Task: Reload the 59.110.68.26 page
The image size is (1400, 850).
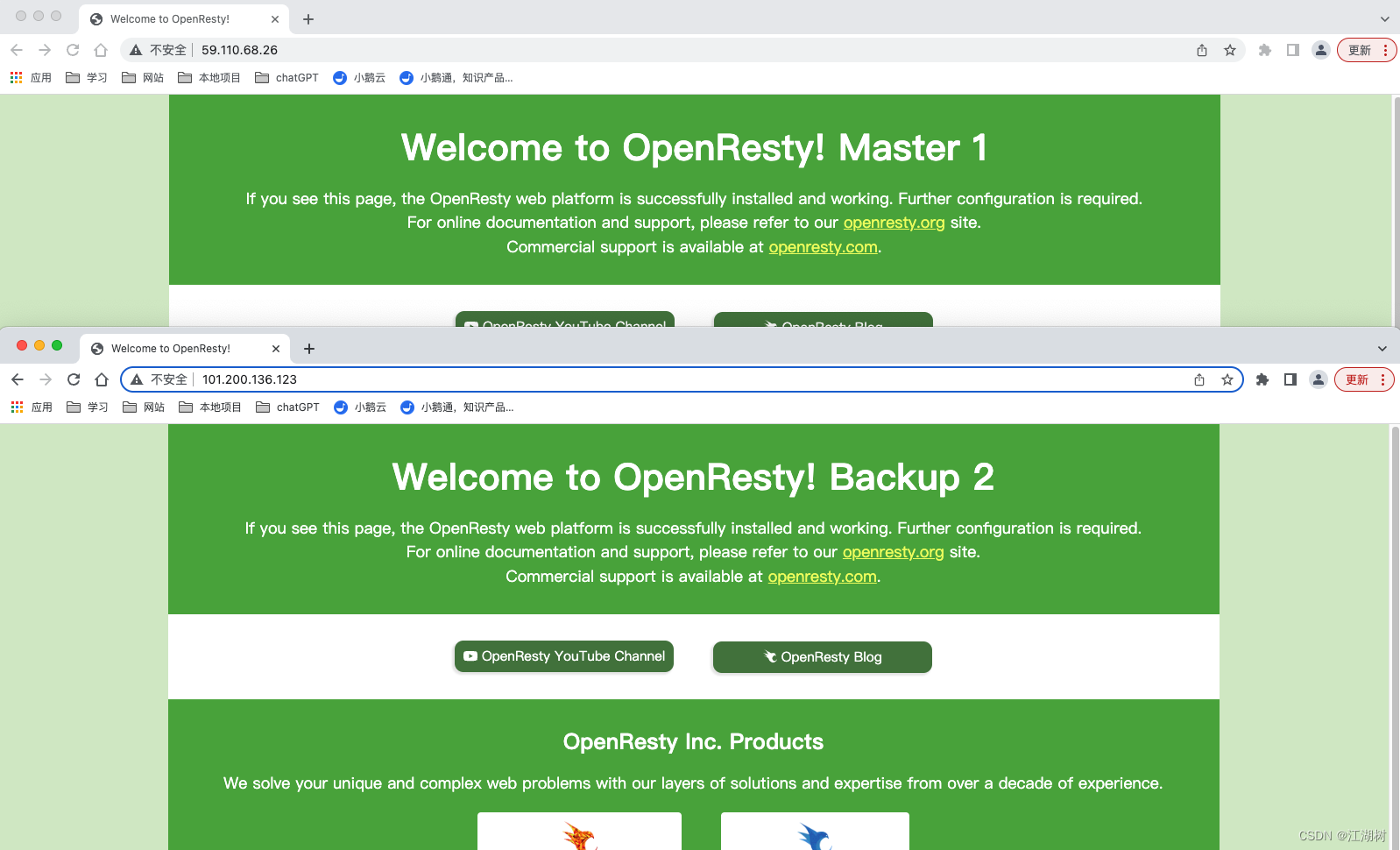Action: click(73, 50)
